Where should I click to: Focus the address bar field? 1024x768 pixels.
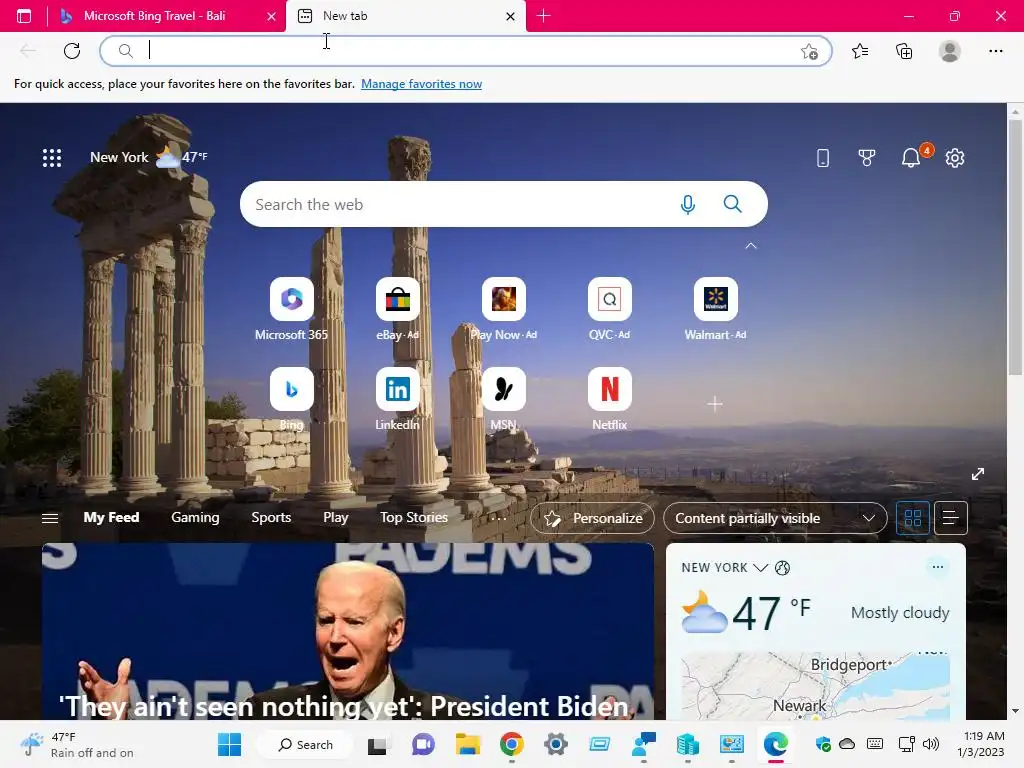coord(465,51)
